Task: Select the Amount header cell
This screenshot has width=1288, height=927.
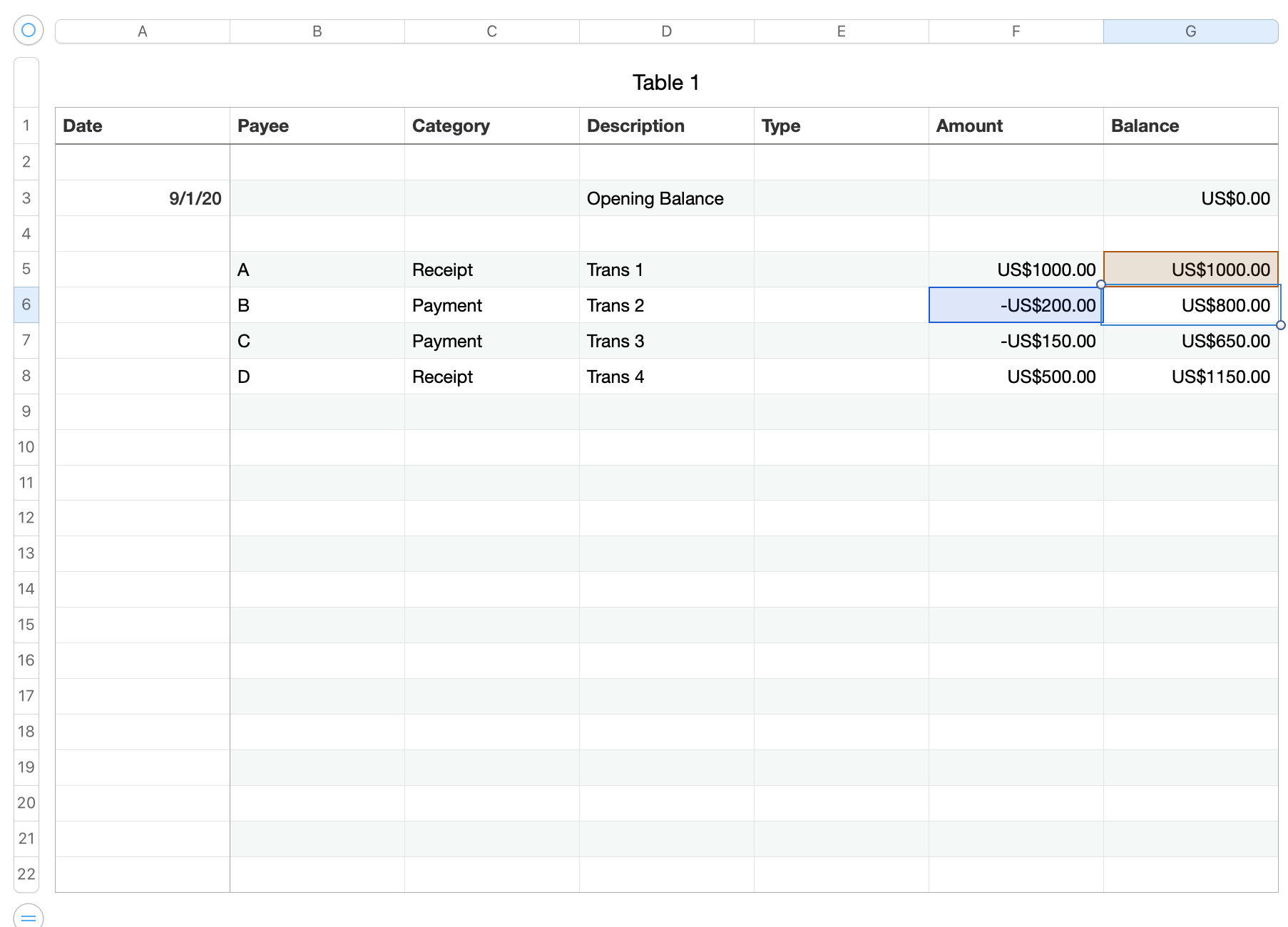Action: (x=1016, y=126)
